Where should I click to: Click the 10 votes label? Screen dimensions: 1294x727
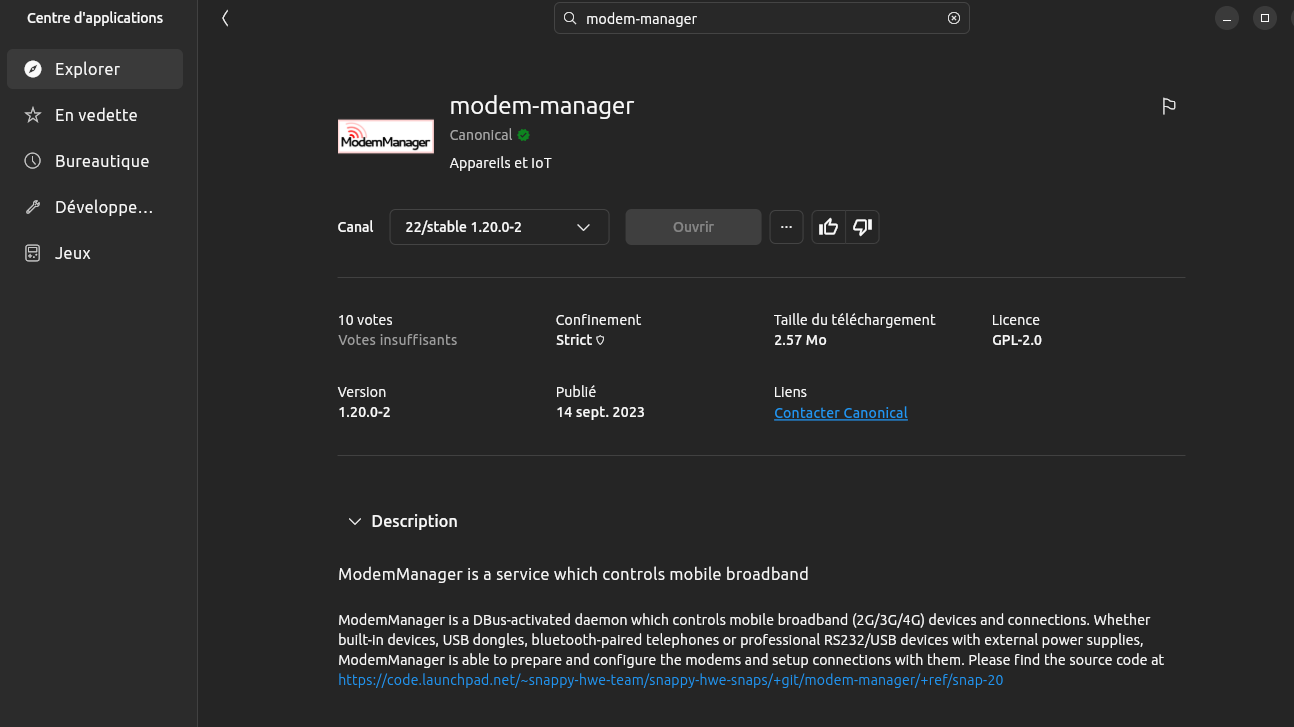(365, 320)
